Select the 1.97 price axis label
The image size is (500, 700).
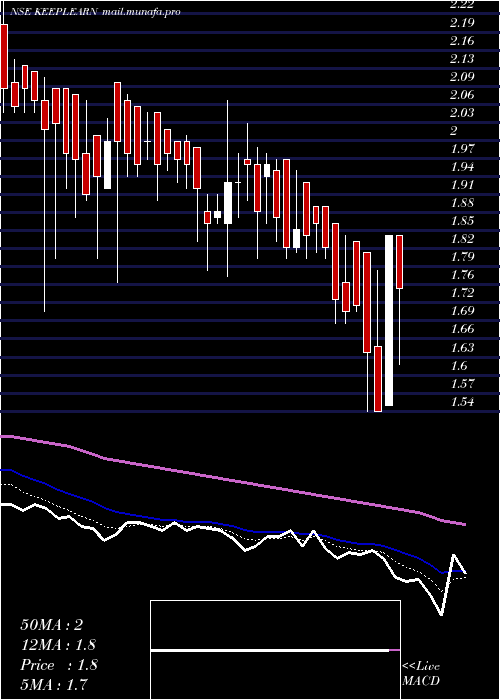[462, 149]
